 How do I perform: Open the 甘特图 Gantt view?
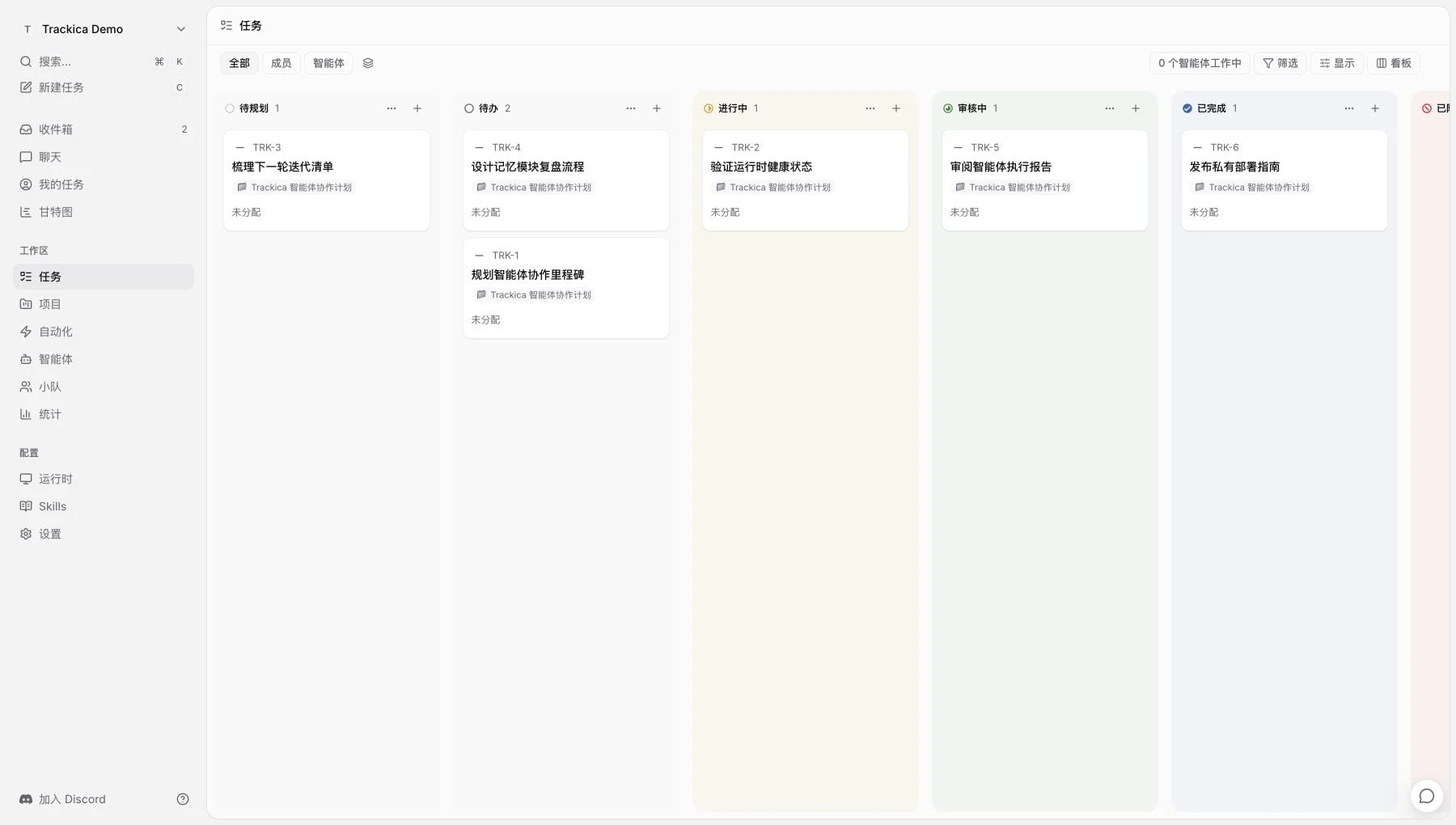[x=104, y=212]
